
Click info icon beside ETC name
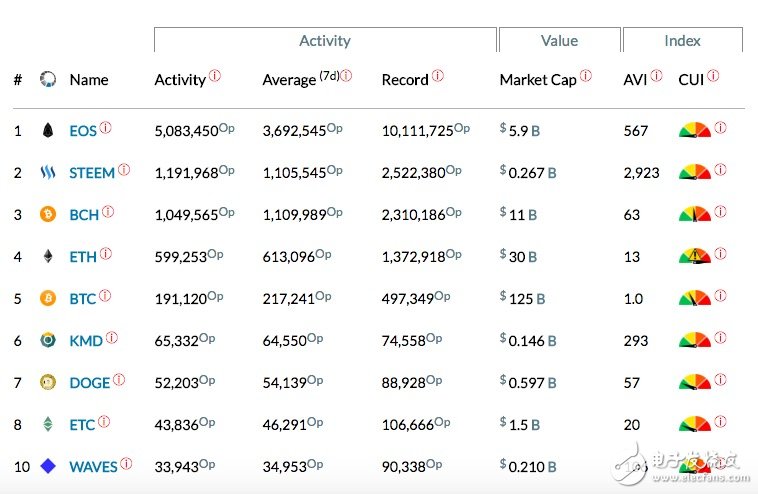[104, 422]
